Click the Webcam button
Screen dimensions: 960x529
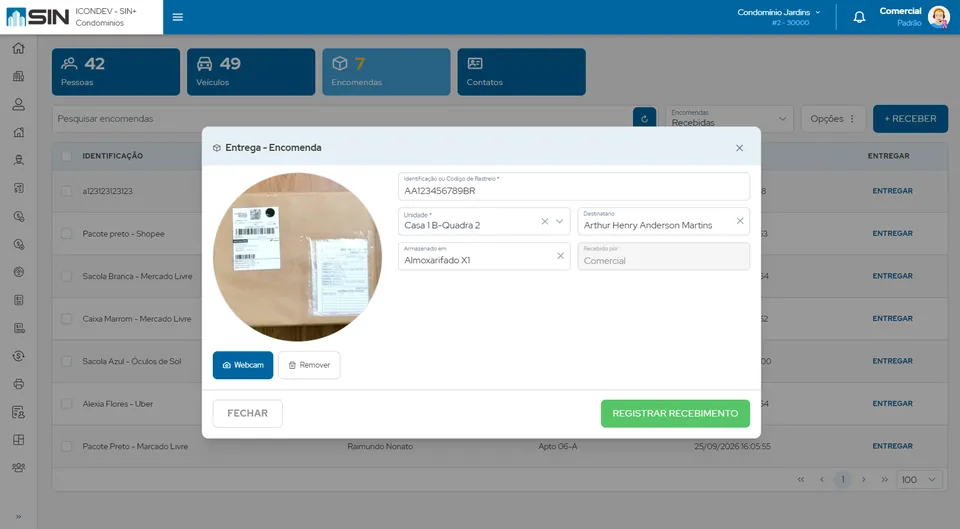(x=243, y=366)
